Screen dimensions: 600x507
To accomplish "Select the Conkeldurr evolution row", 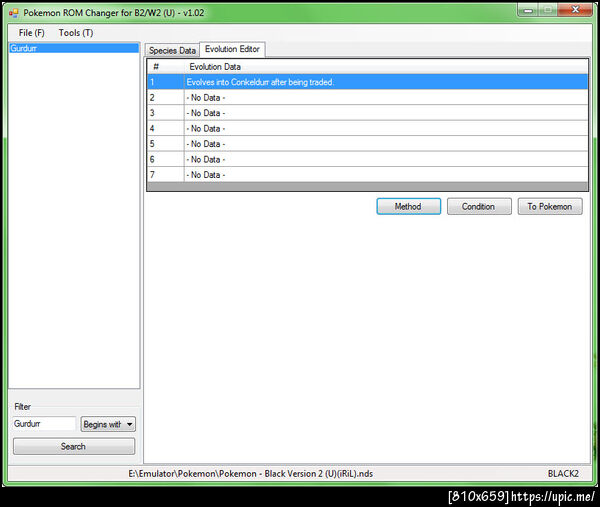I will [368, 82].
